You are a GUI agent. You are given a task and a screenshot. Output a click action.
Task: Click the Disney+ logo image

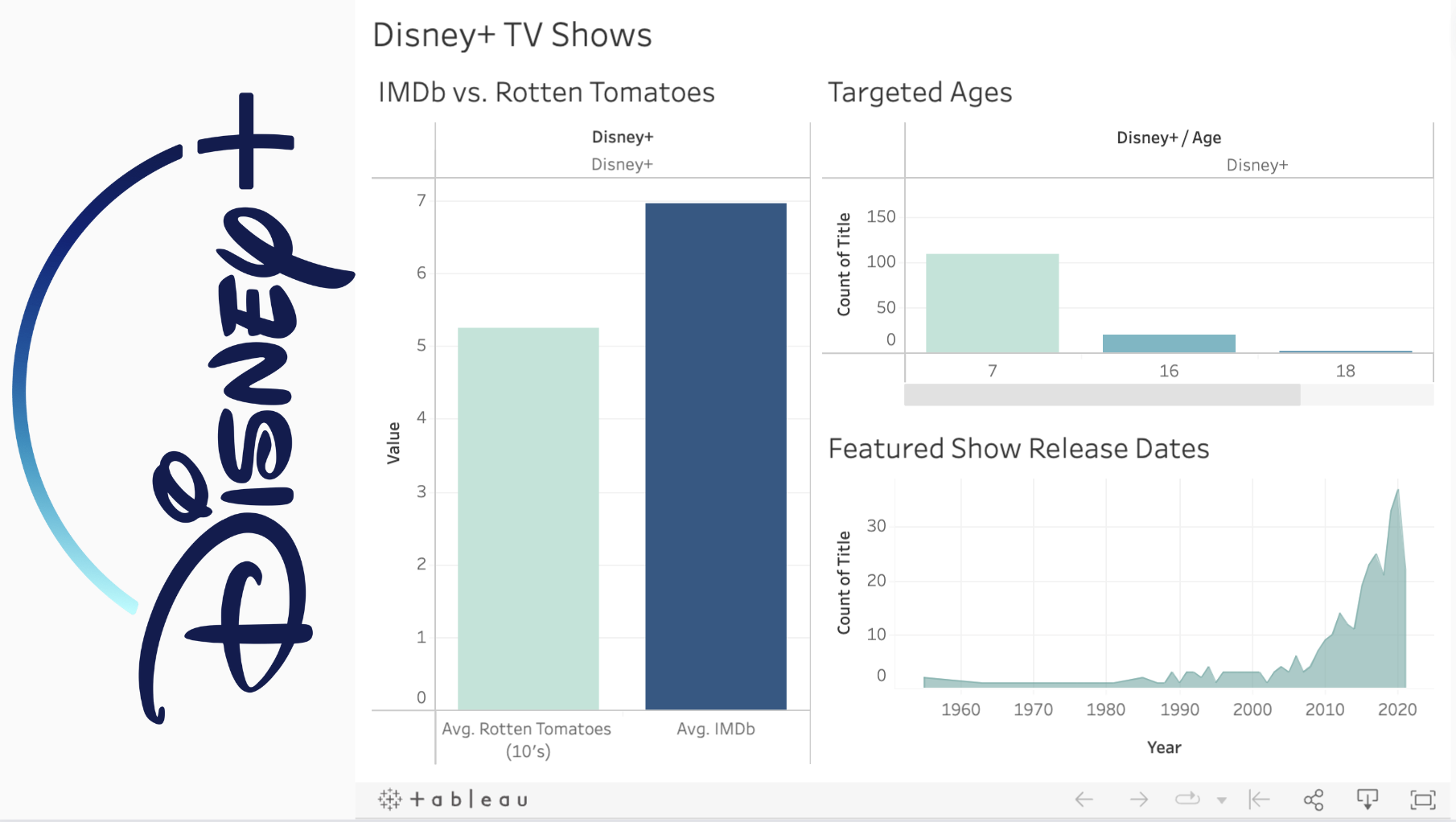point(183,409)
